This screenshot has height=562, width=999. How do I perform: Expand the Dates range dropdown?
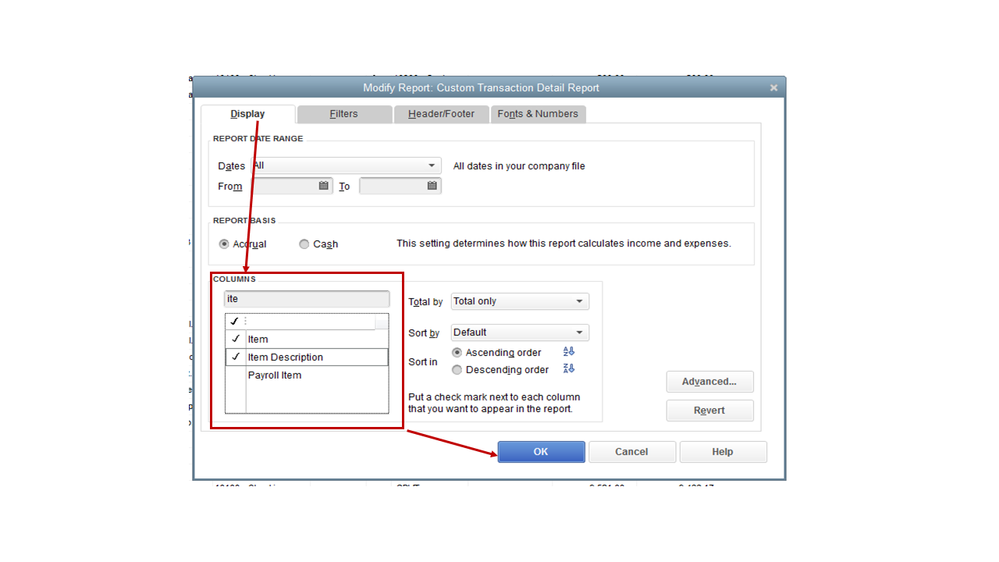(x=431, y=166)
